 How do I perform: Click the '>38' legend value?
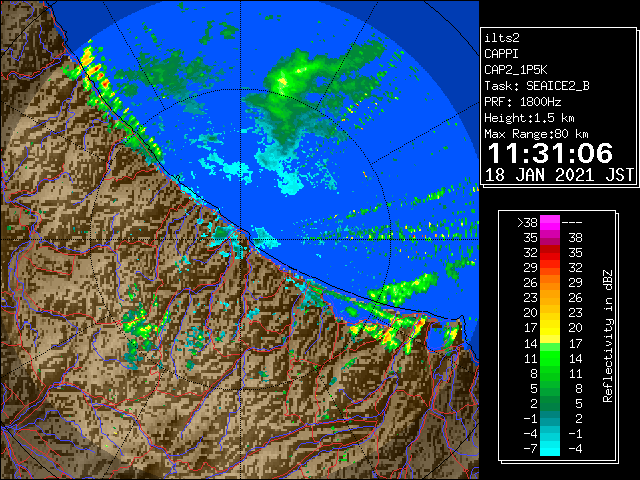click(527, 223)
